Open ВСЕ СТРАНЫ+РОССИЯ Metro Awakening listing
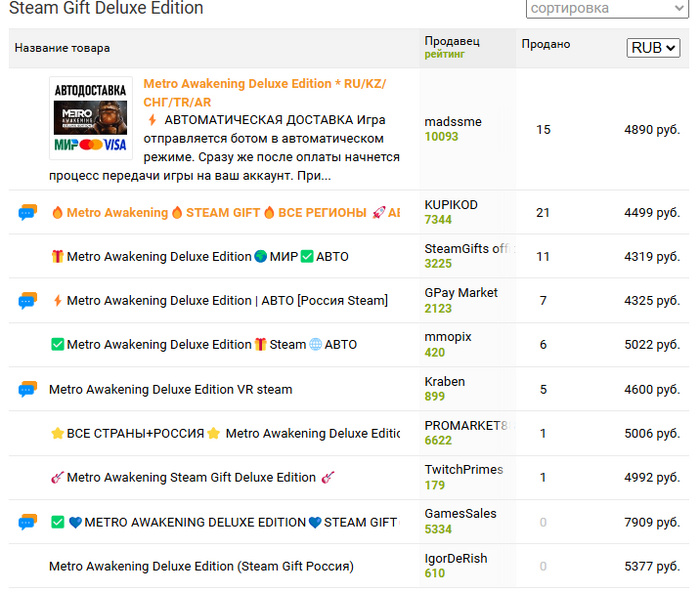Screen dimensions: 700x592 pyautogui.click(x=226, y=433)
